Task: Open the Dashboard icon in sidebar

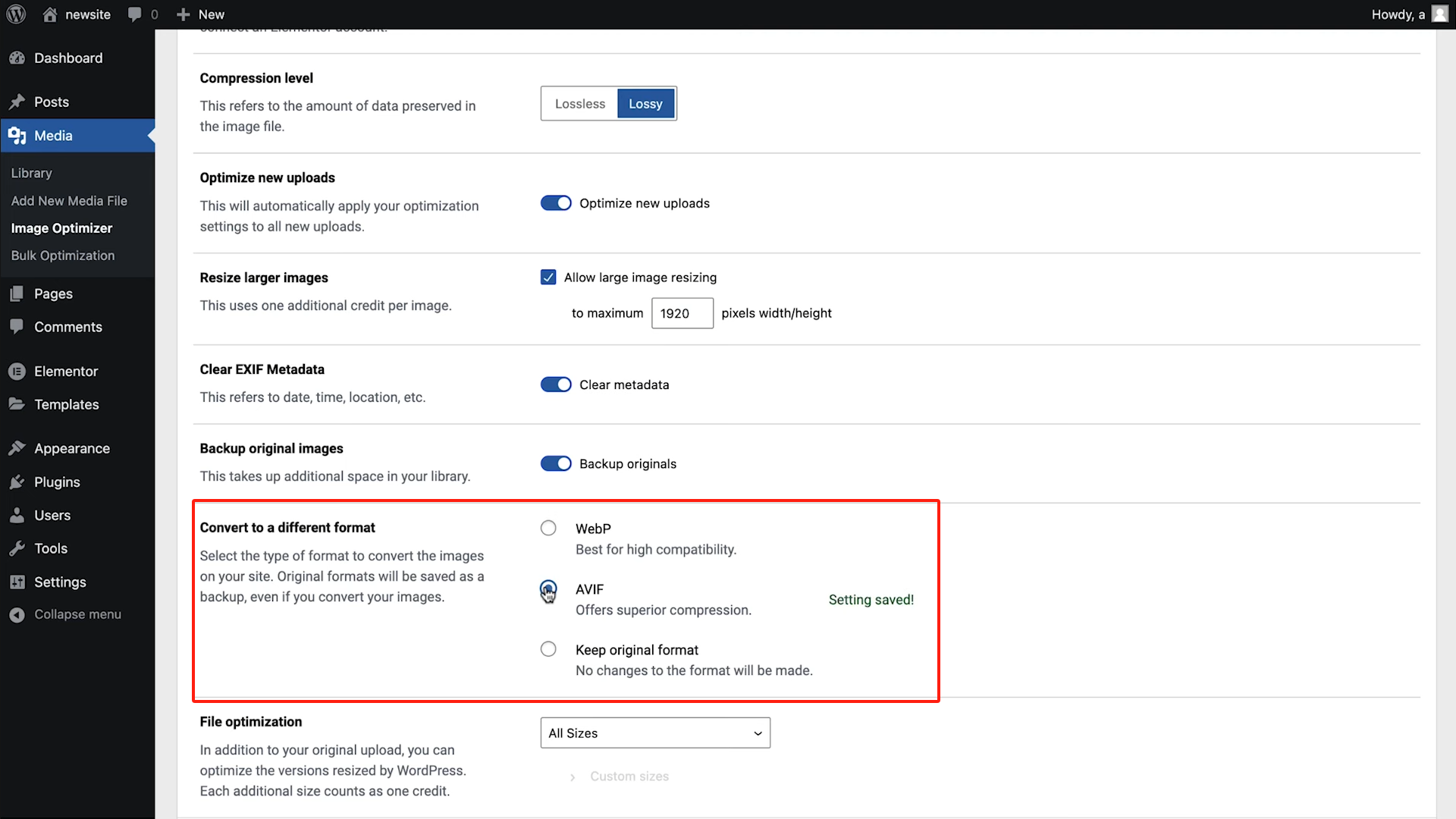Action: [17, 58]
